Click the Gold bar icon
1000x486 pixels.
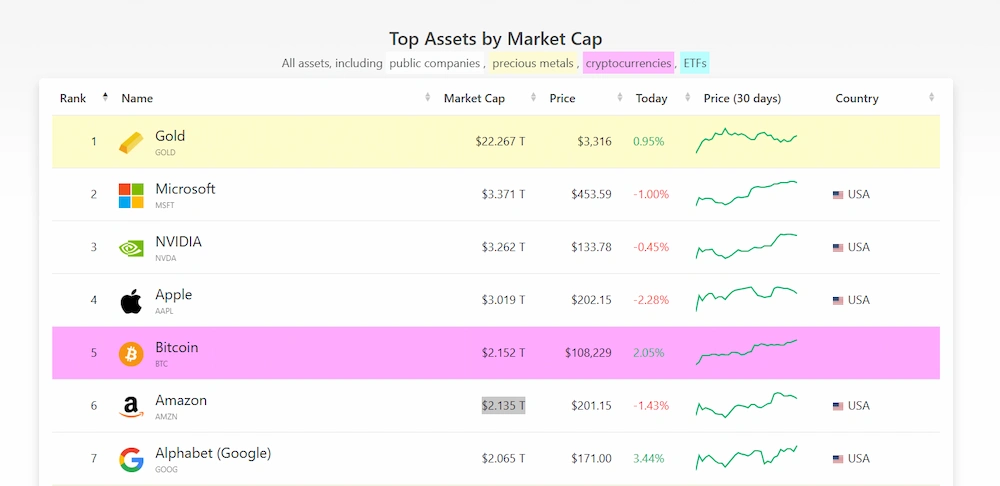coord(131,142)
